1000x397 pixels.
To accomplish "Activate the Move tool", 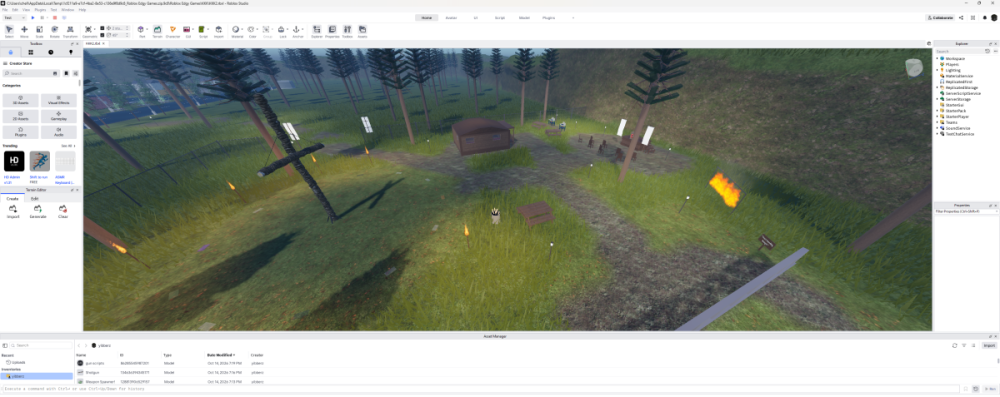I will pos(24,31).
